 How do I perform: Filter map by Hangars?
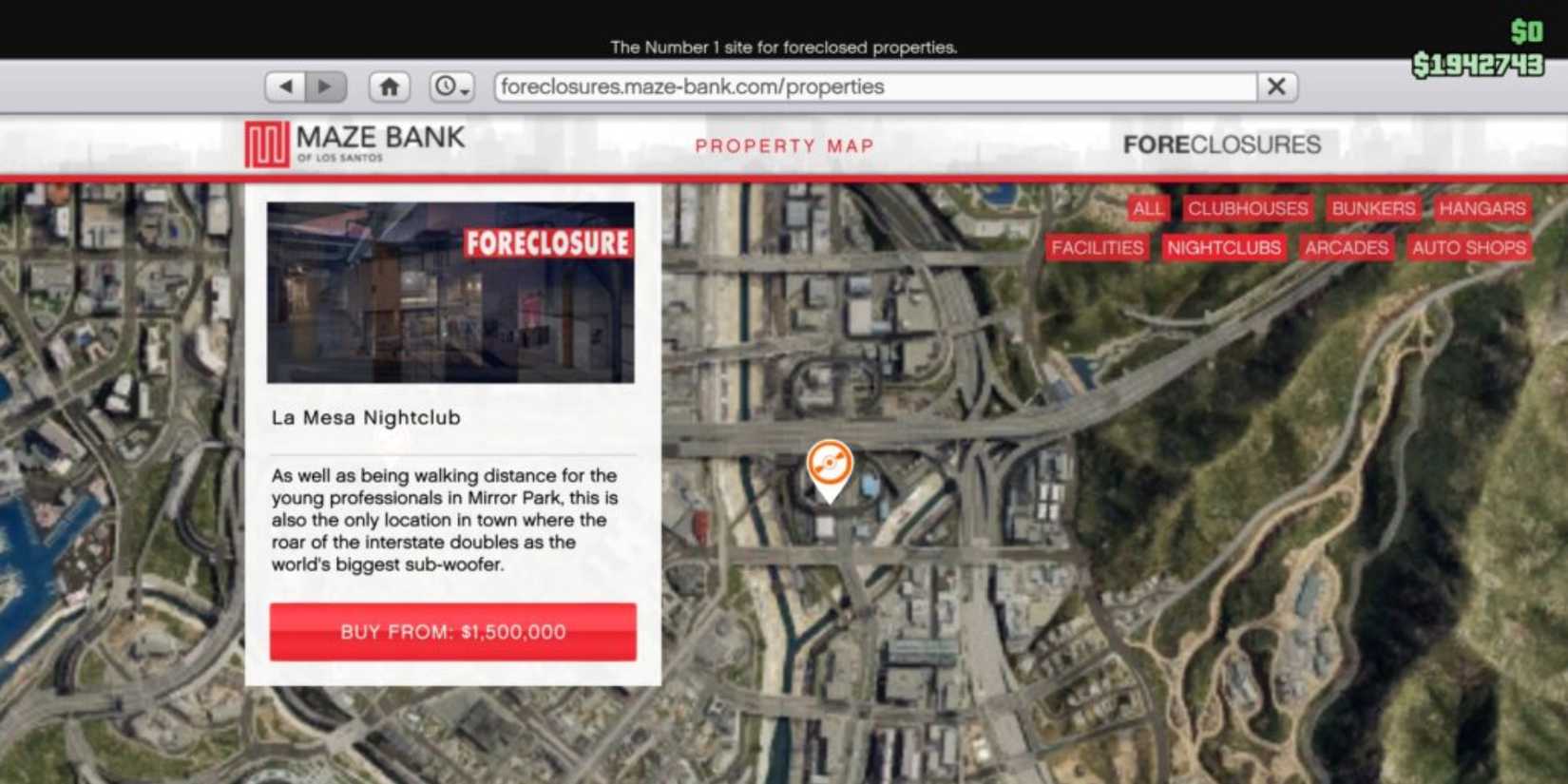[x=1482, y=208]
